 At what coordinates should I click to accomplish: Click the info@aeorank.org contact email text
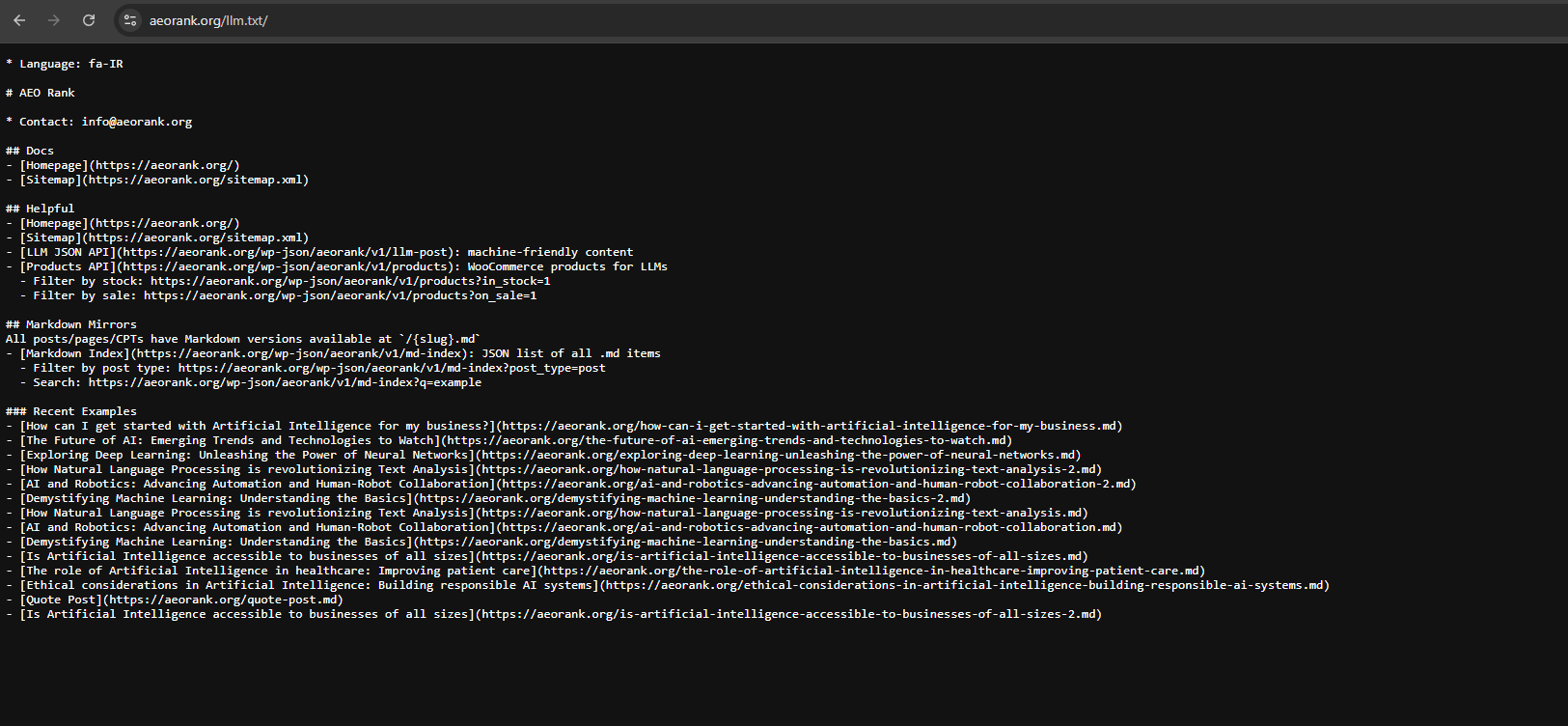(136, 122)
